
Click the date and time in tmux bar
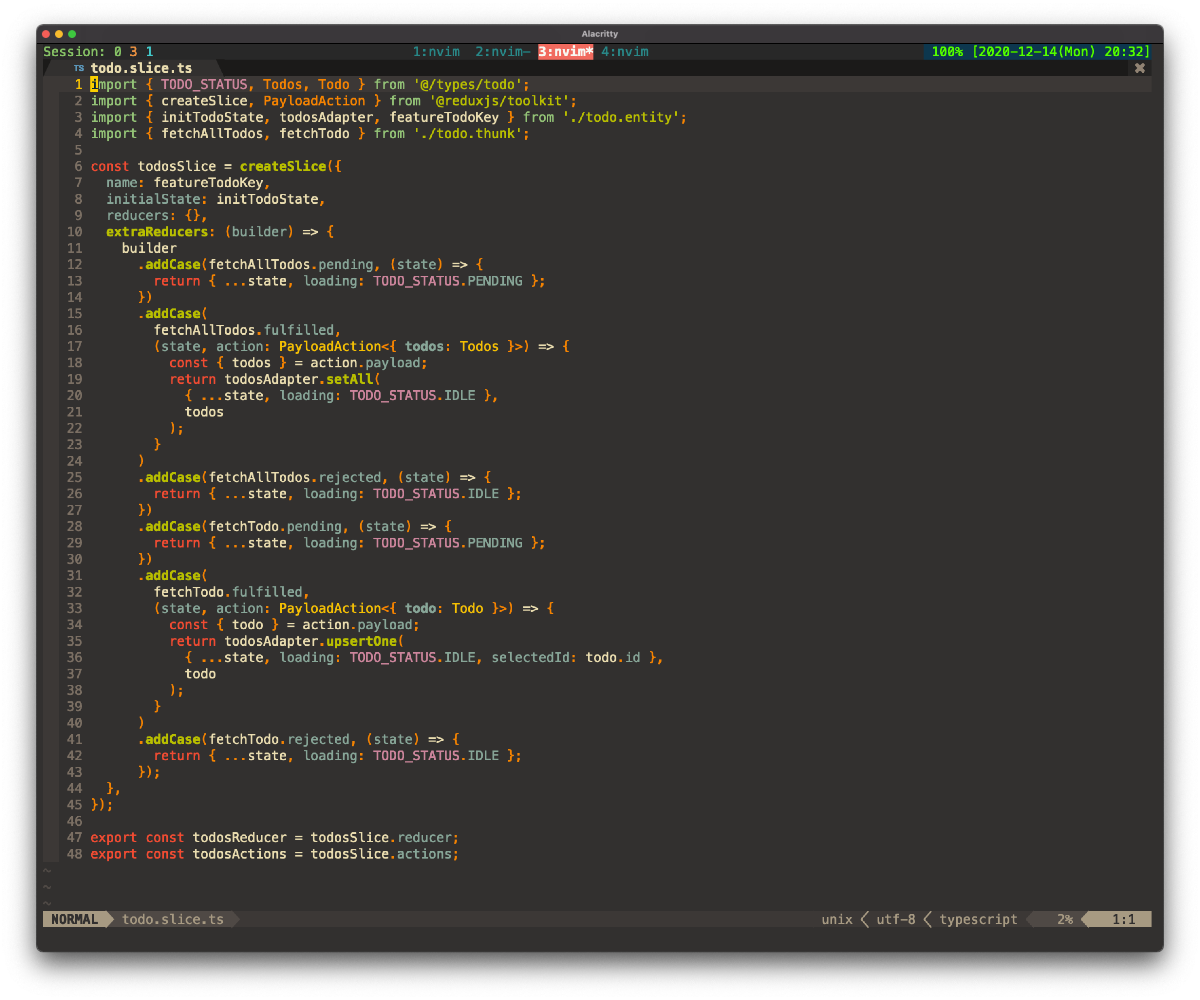[x=1061, y=52]
